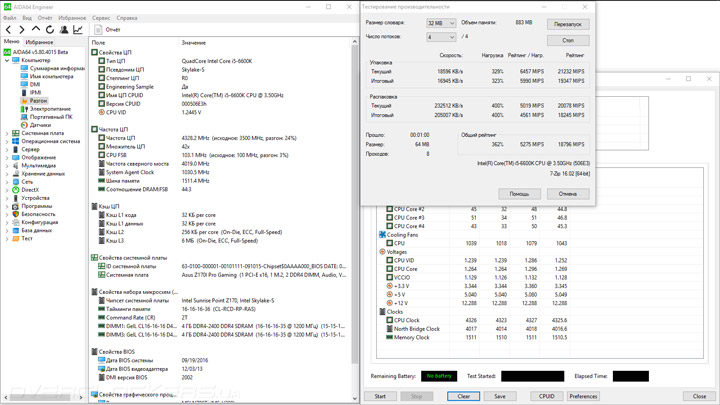Click the Отмена button
Image resolution: width=720 pixels, height=405 pixels.
(568, 194)
